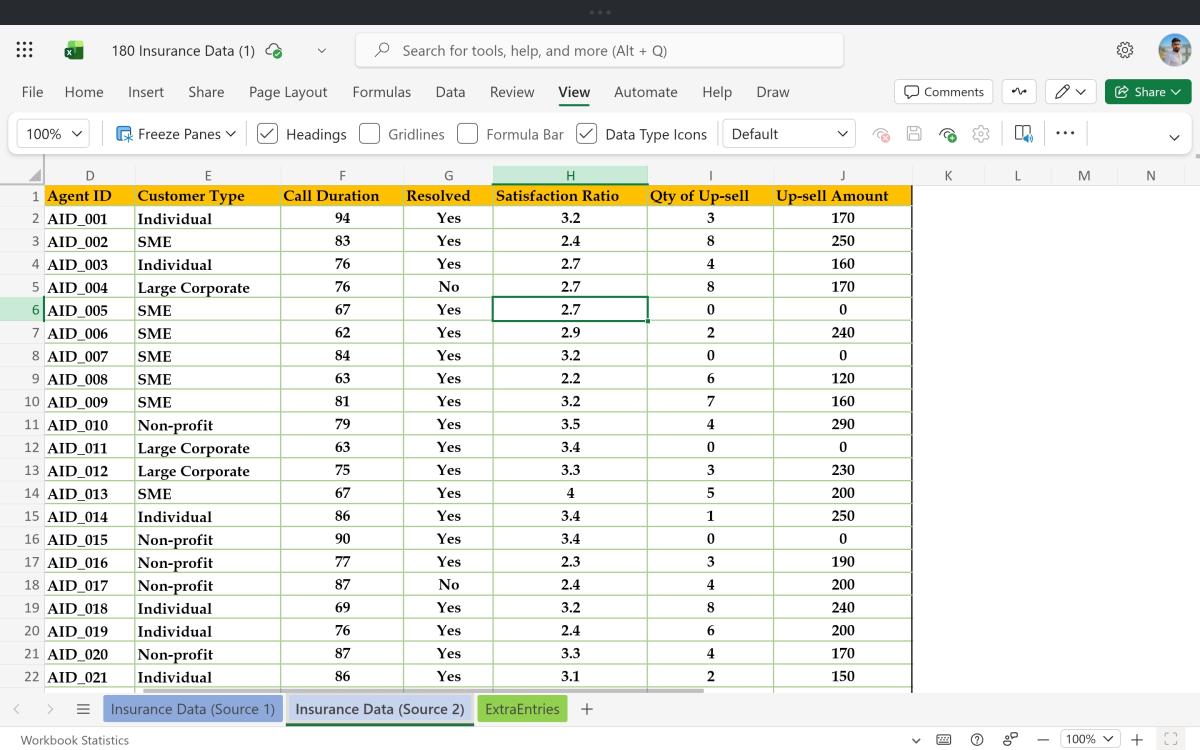The height and width of the screenshot is (750, 1200).
Task: Click the Workbook Statistics status text
Action: click(75, 740)
